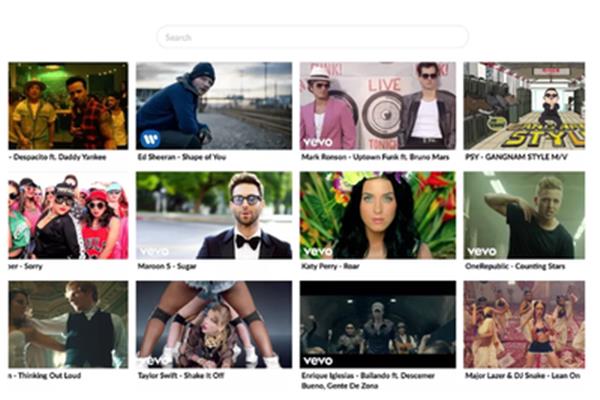Click the 'Katy Perry - Roar' title

(x=330, y=266)
